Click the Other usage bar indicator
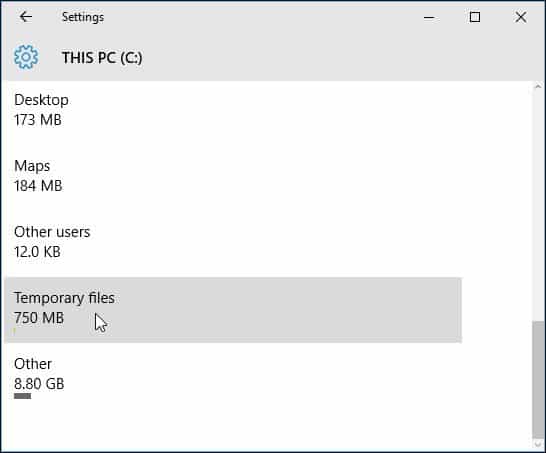This screenshot has height=453, width=546. [23, 396]
